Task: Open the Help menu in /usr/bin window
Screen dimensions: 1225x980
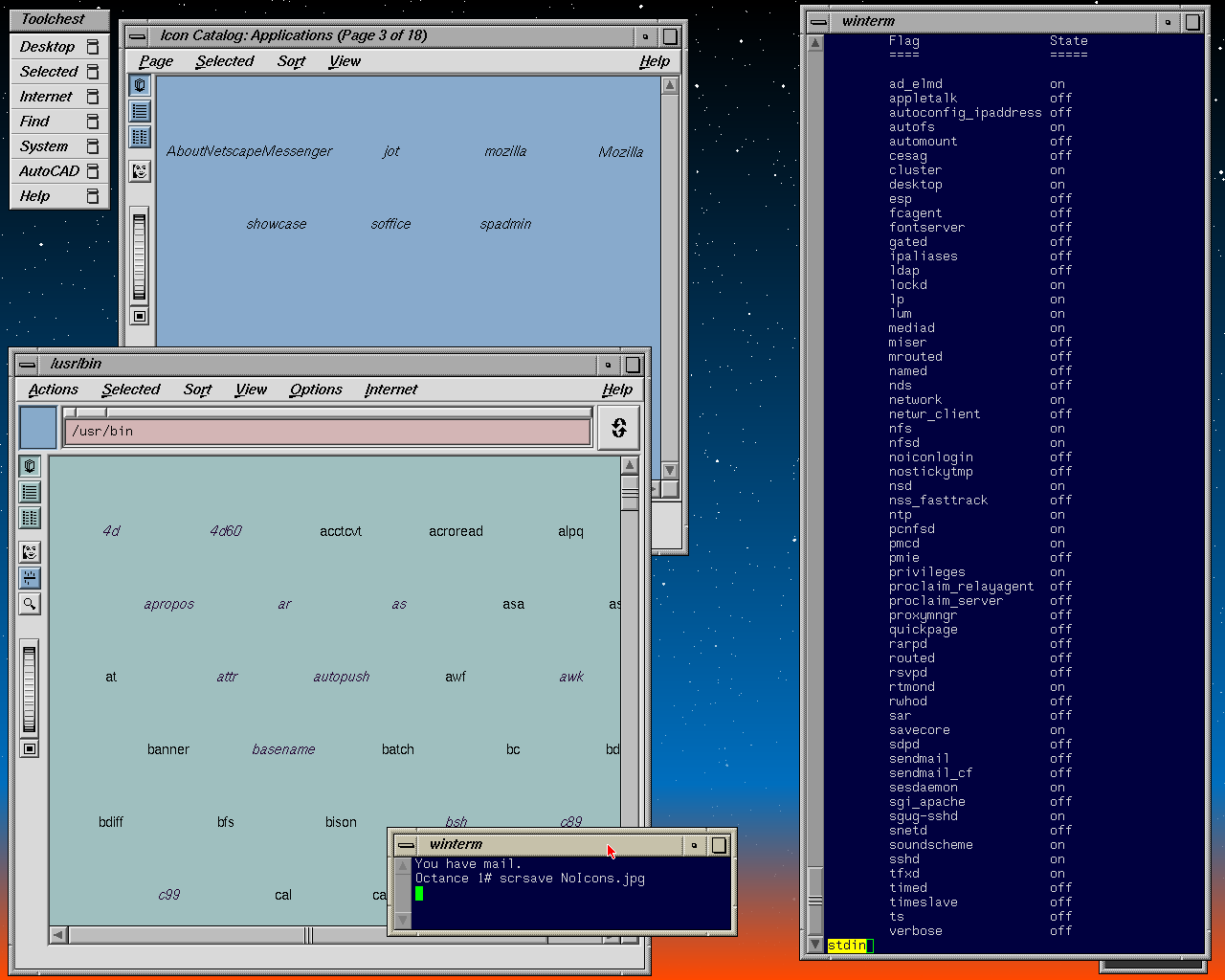Action: (617, 390)
